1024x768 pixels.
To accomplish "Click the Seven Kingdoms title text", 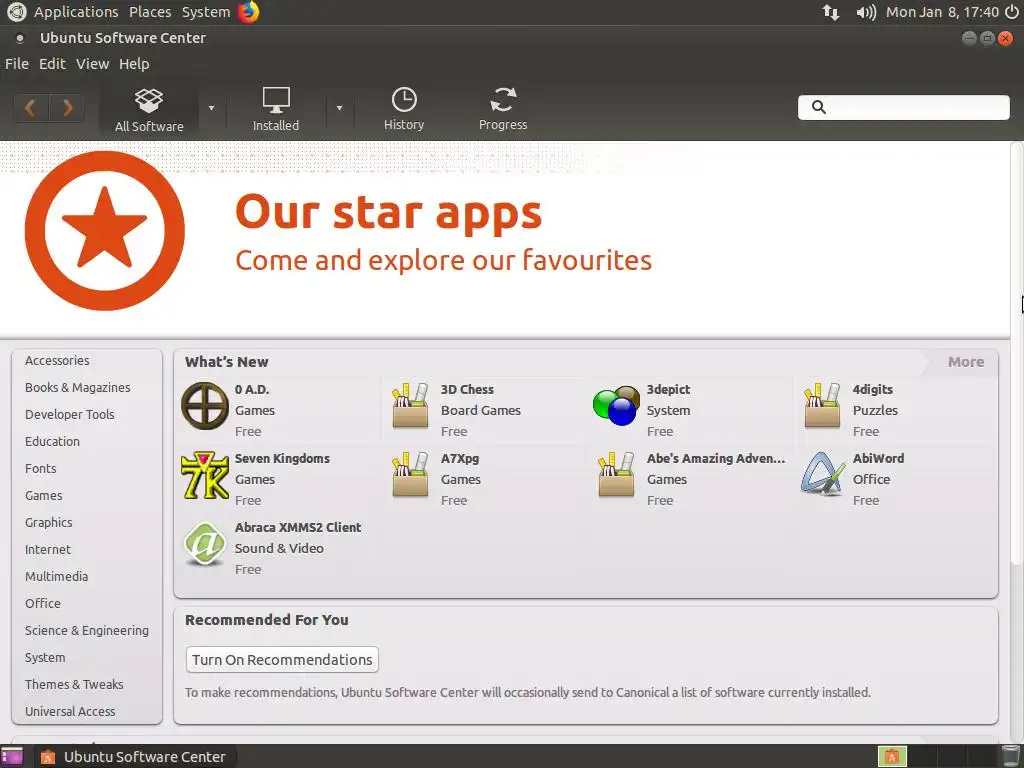I will 282,458.
